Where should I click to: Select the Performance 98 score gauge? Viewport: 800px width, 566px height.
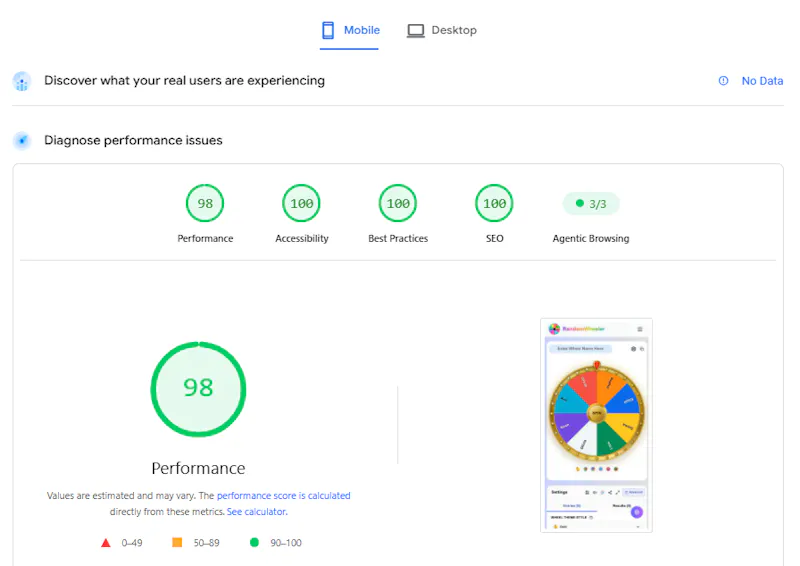click(x=205, y=203)
